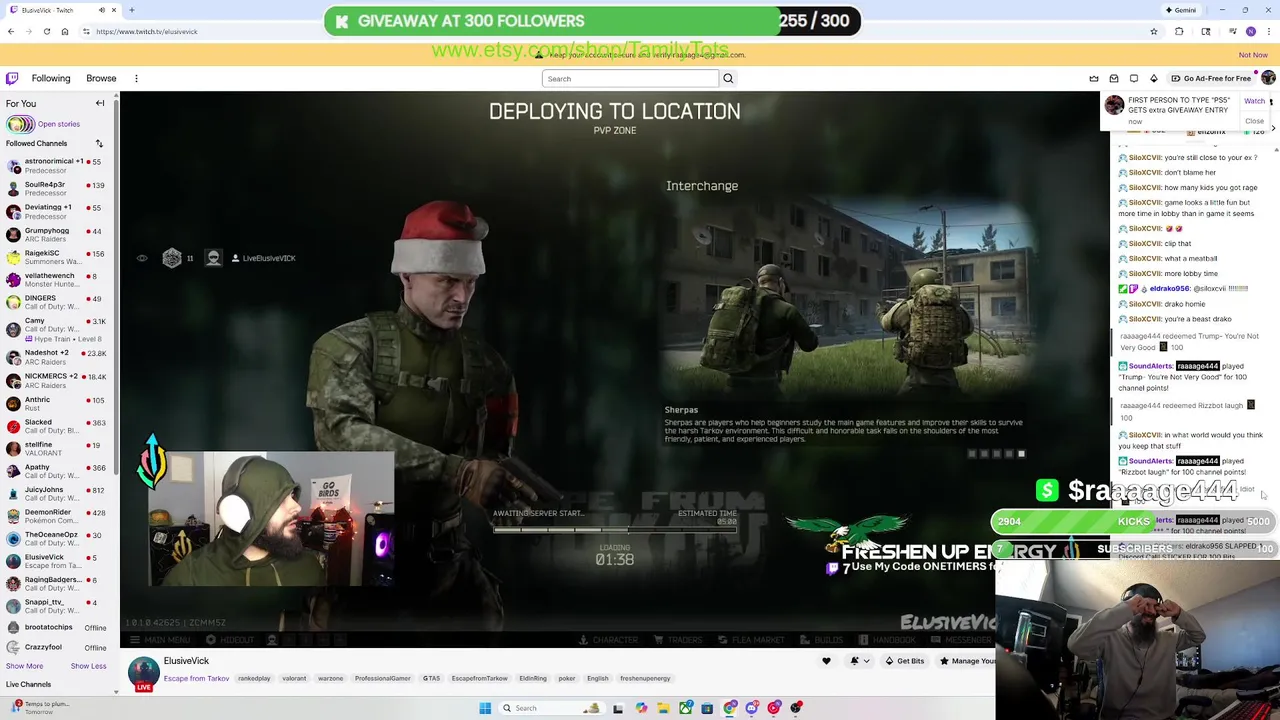This screenshot has height=720, width=1280.
Task: Open Discord from the taskbar
Action: click(751, 708)
